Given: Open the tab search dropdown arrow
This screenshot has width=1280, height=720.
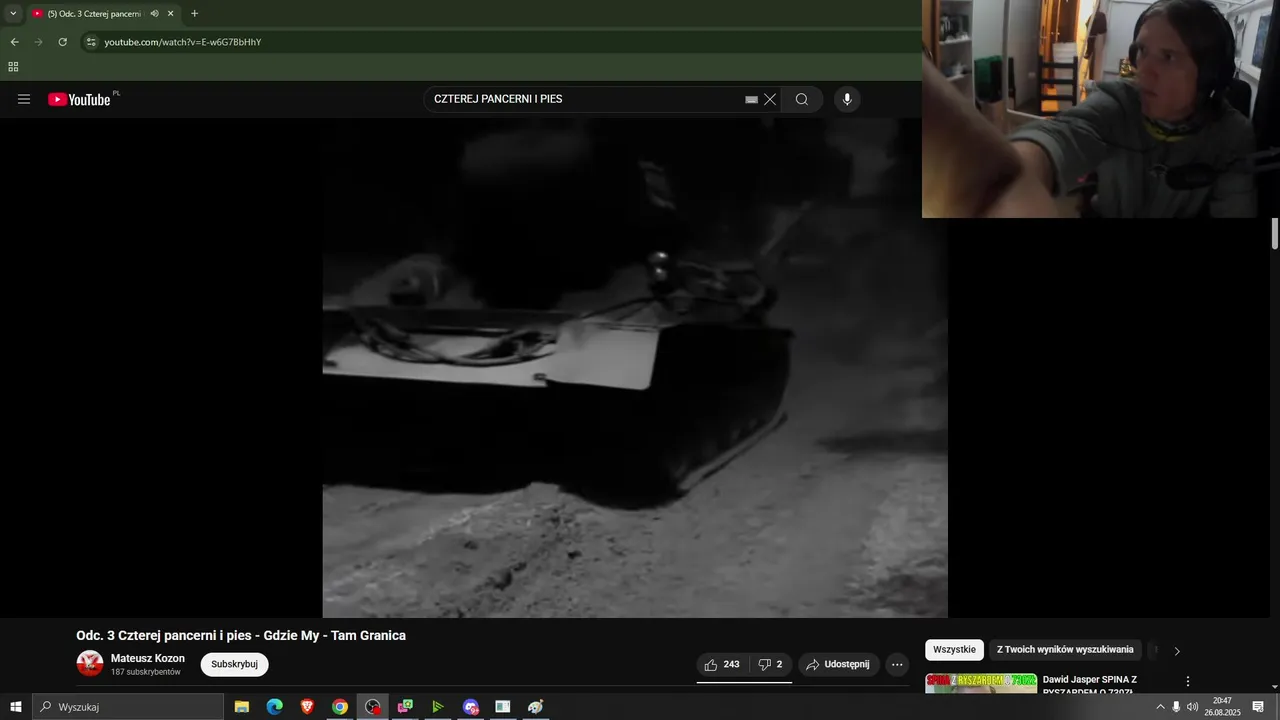Looking at the screenshot, I should click(13, 14).
